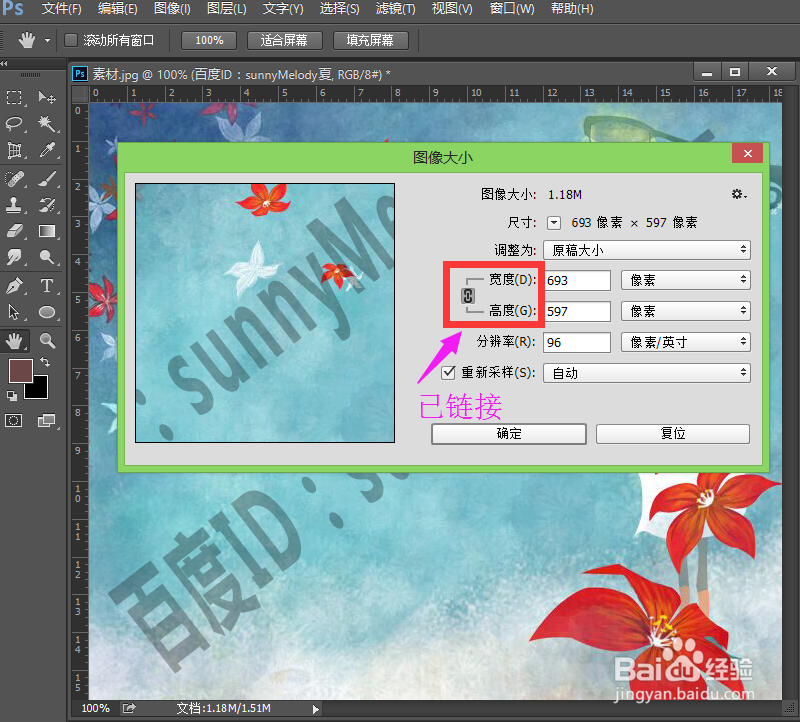Select the History Brush tool

point(47,205)
